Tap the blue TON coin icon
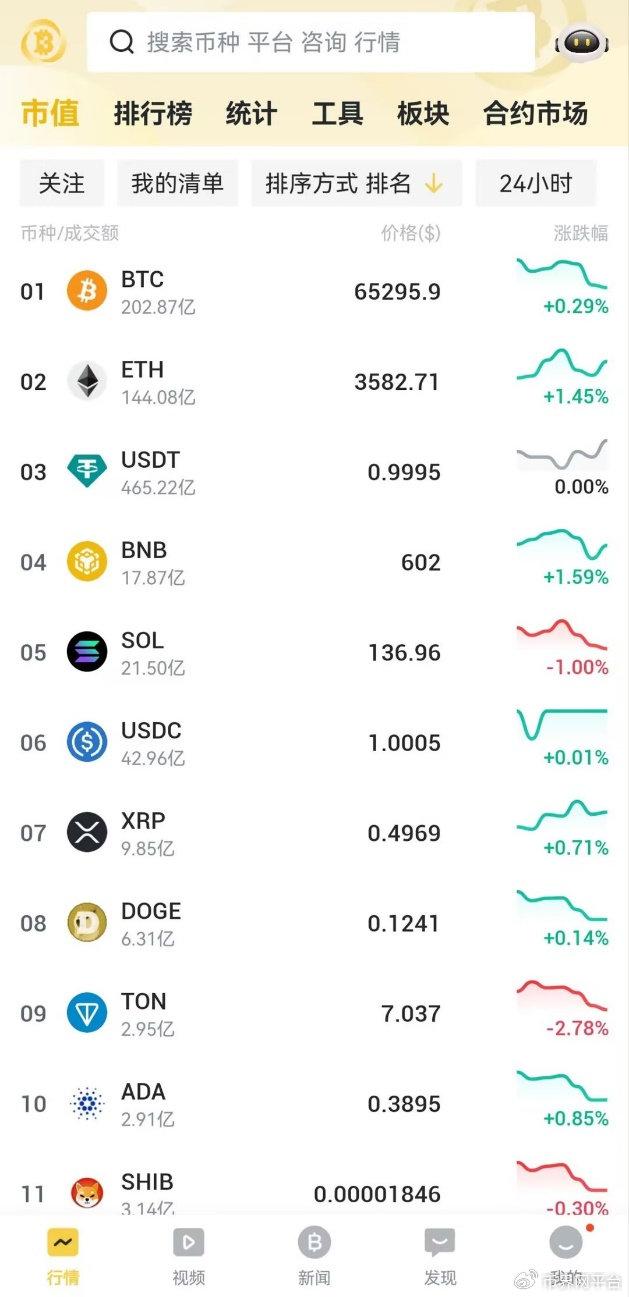This screenshot has height=1297, width=629. 87,1013
